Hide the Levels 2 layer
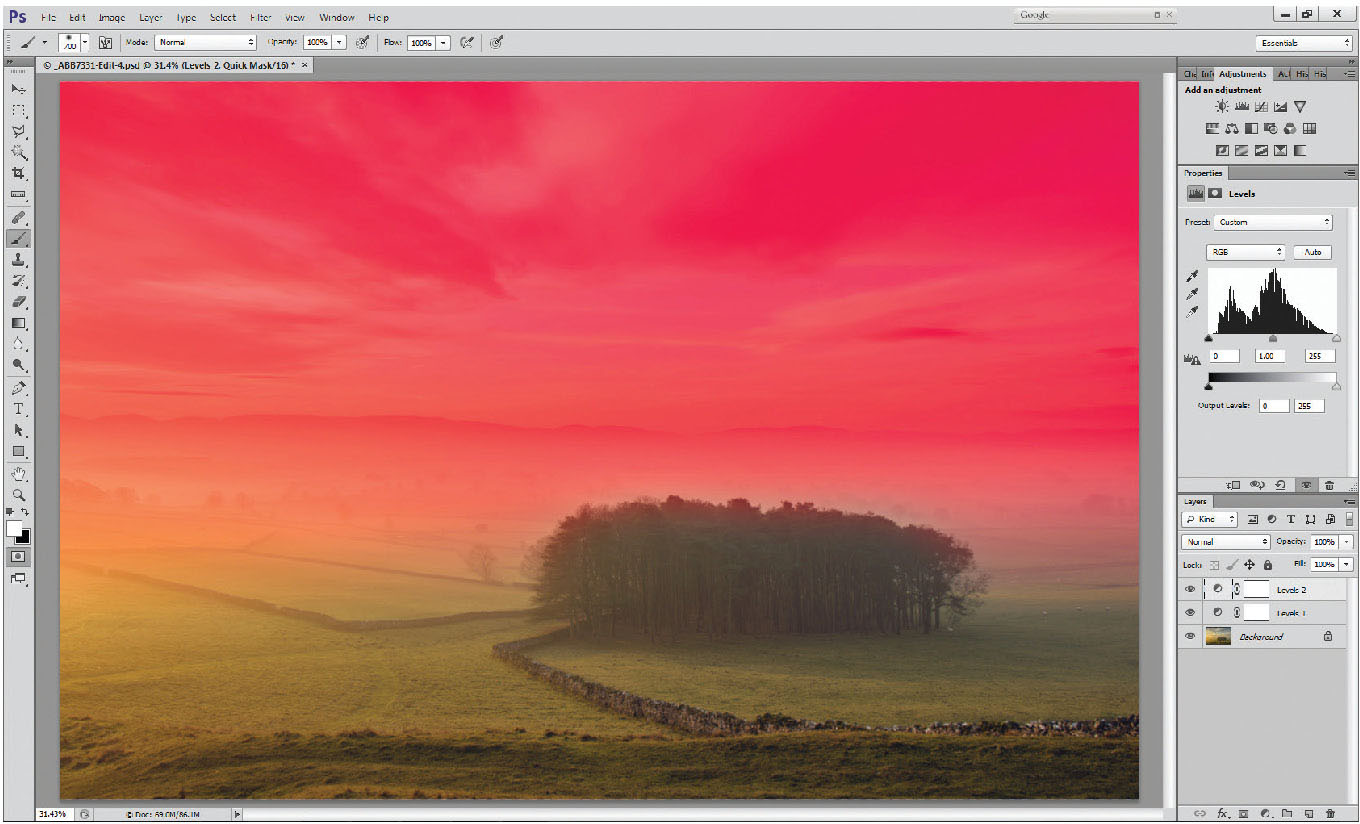Image resolution: width=1360 pixels, height=824 pixels. 1190,589
